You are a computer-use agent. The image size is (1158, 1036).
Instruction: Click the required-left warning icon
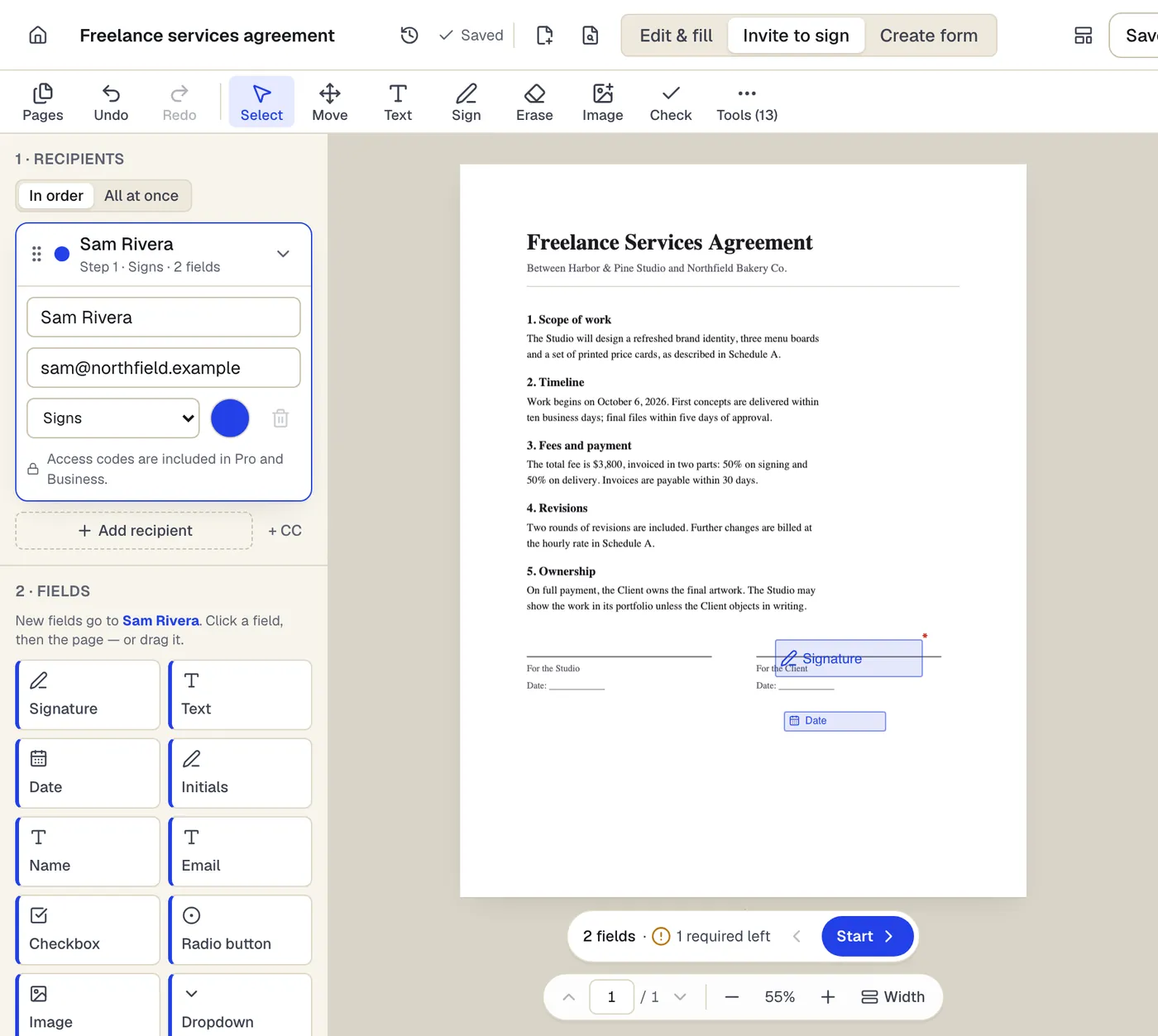point(661,936)
